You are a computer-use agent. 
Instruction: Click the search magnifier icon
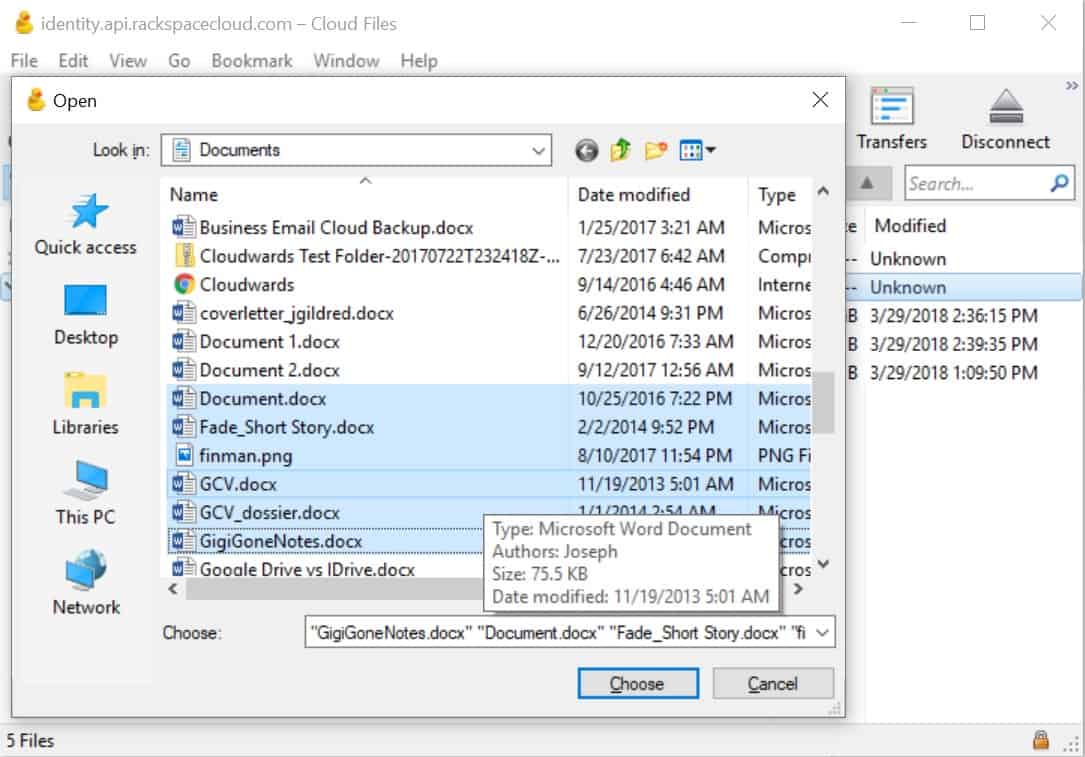1059,183
